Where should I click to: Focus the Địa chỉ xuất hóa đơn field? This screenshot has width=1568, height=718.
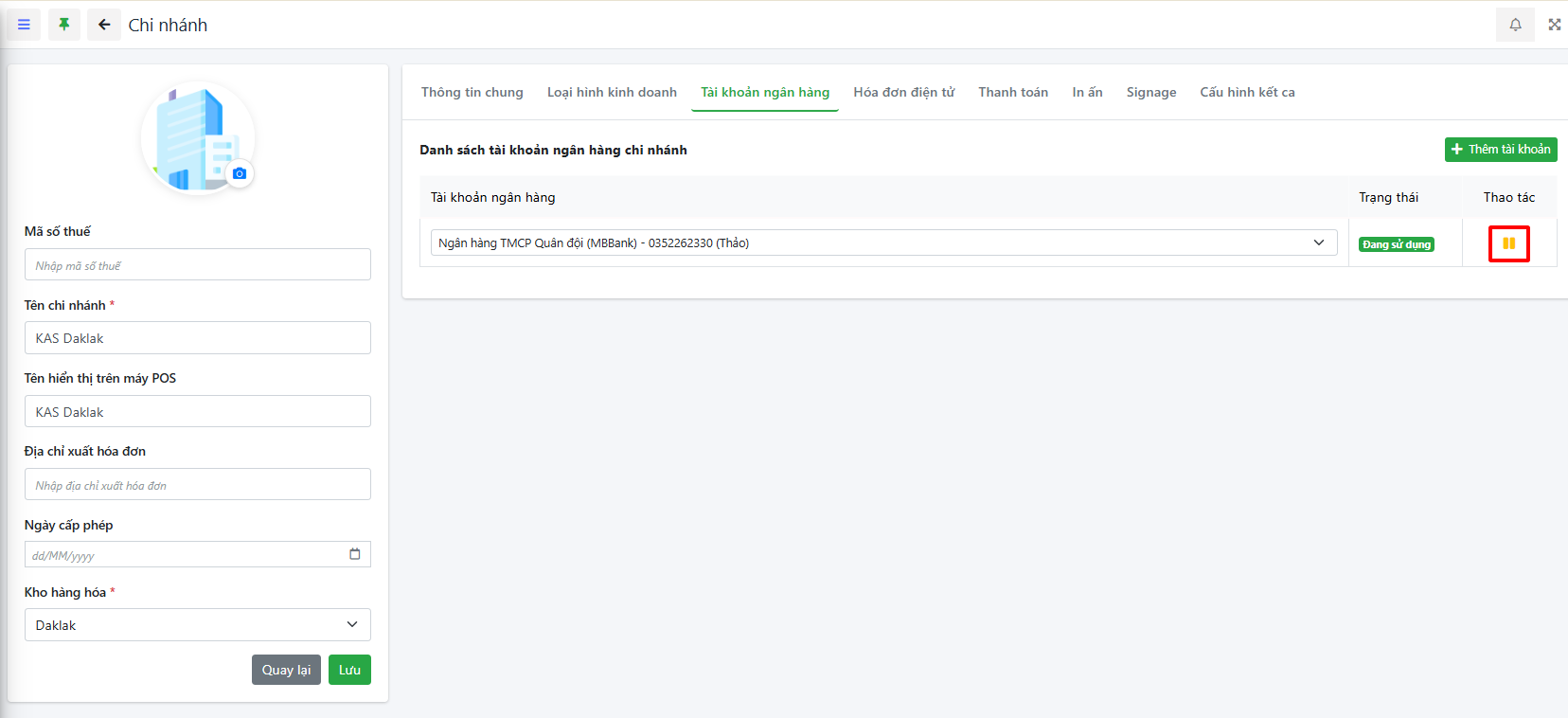pyautogui.click(x=197, y=485)
